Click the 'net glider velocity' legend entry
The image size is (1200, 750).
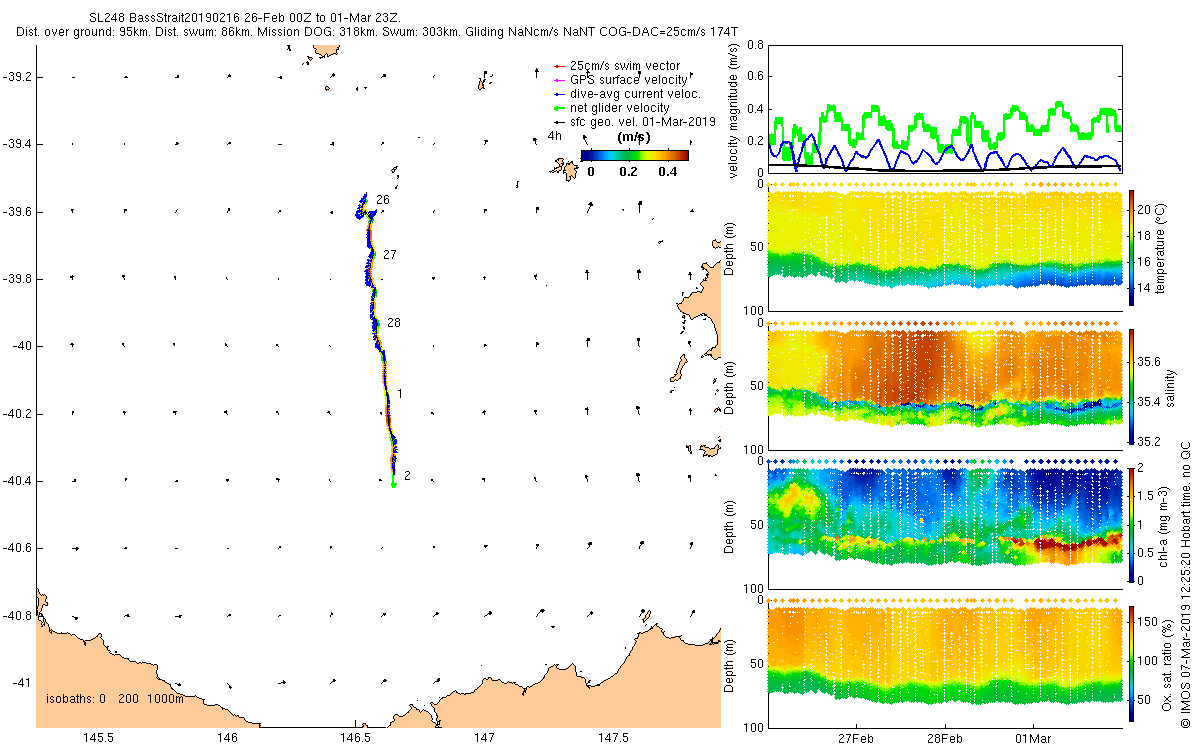pos(611,107)
